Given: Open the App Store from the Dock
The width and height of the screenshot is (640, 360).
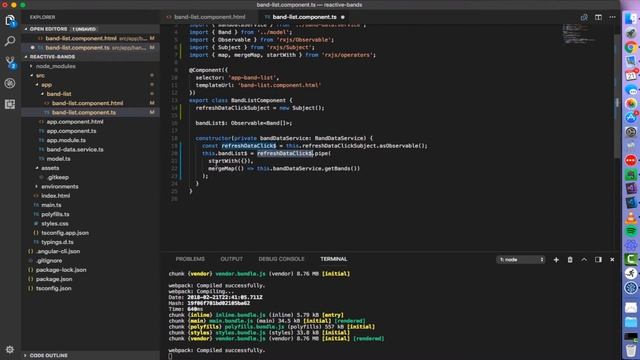Looking at the screenshot, I should [x=631, y=118].
